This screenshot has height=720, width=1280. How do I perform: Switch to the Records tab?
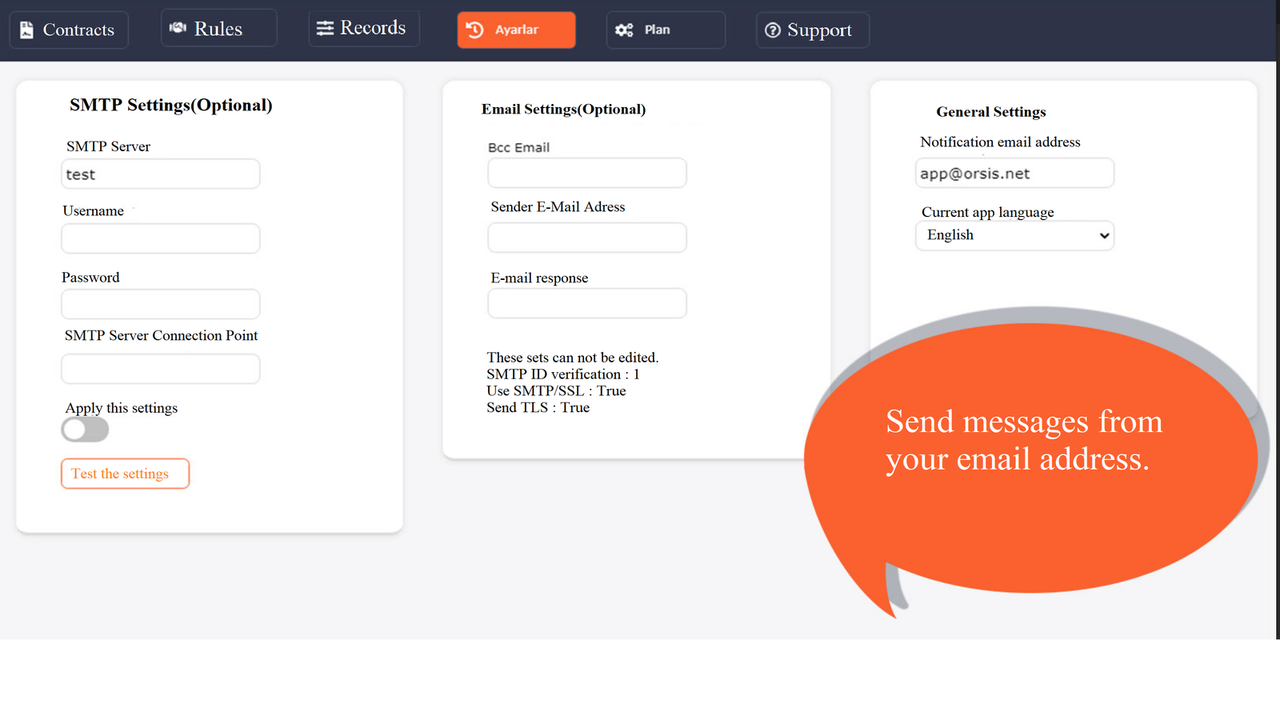[364, 28]
